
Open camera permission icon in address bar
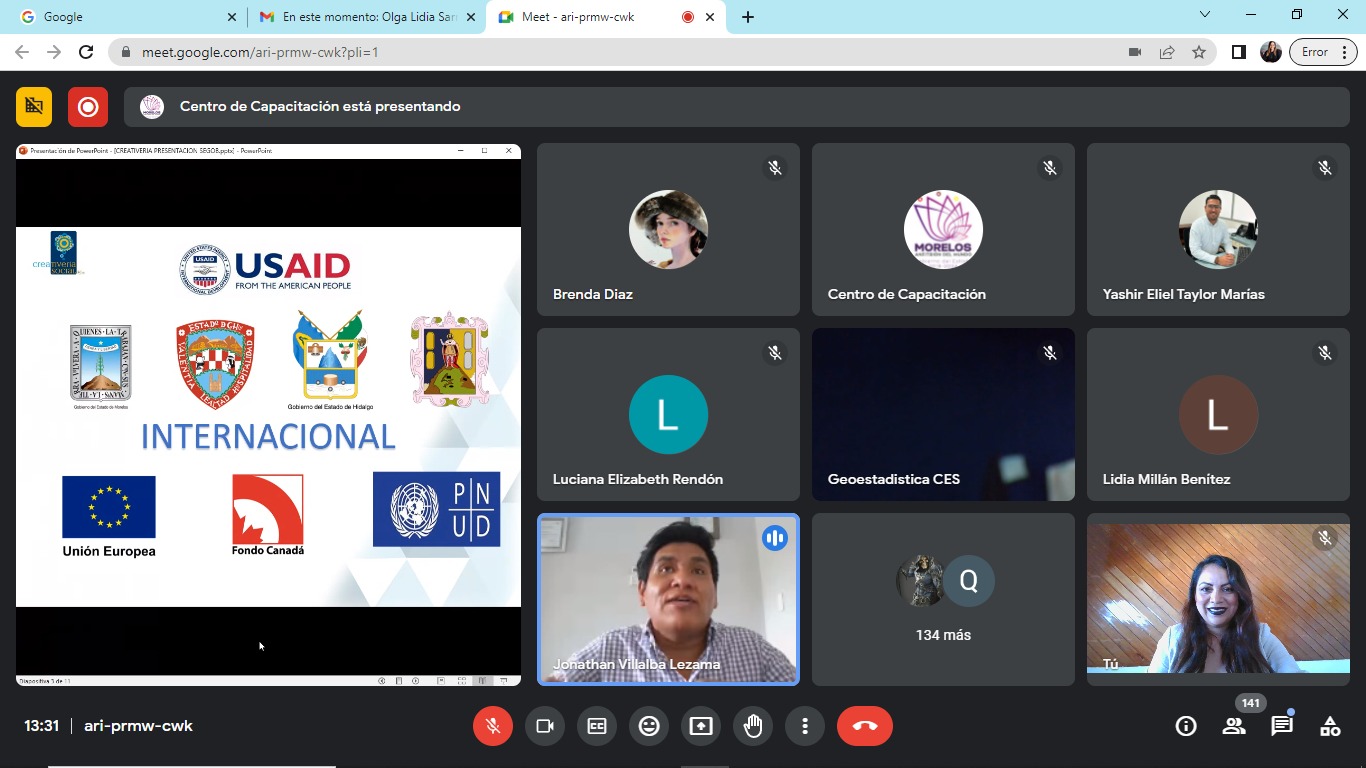[x=1135, y=52]
